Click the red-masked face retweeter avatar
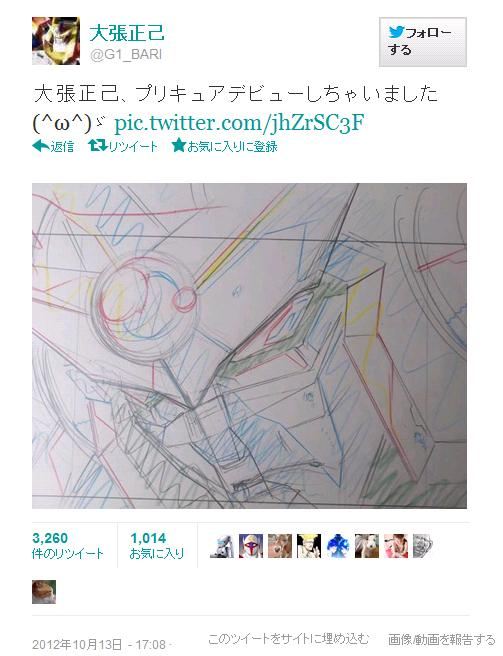This screenshot has width=503, height=656. click(251, 546)
